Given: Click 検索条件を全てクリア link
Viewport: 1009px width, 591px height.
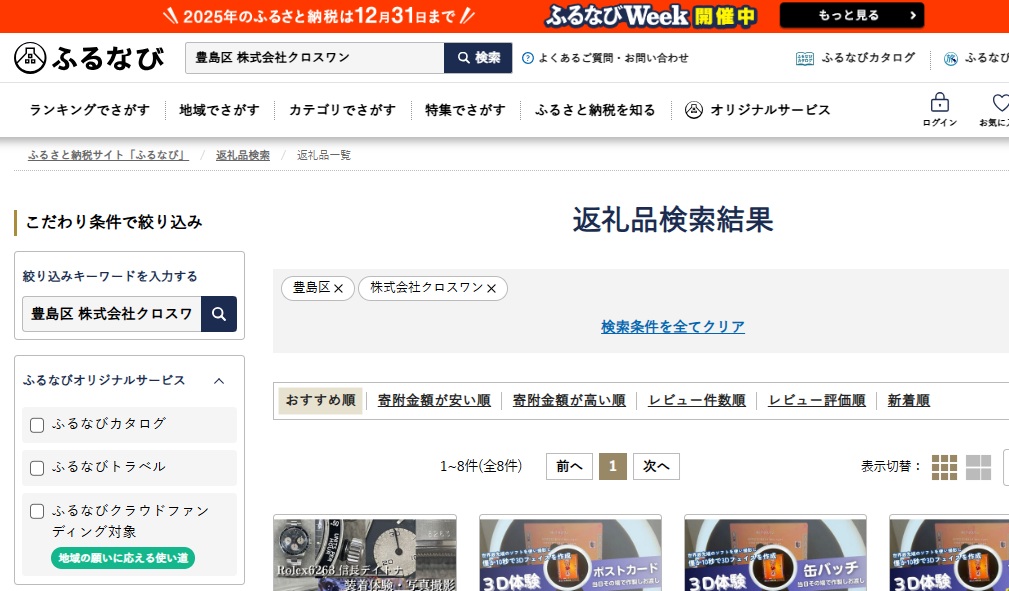Looking at the screenshot, I should point(672,327).
